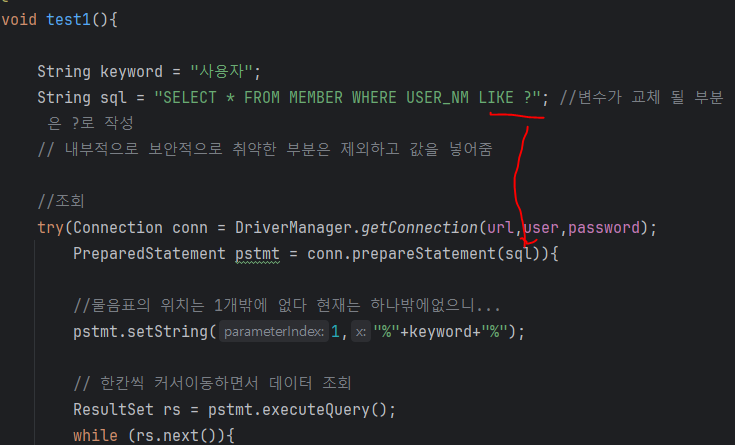
Task: Click the ResultSet type name
Action: pos(113,410)
